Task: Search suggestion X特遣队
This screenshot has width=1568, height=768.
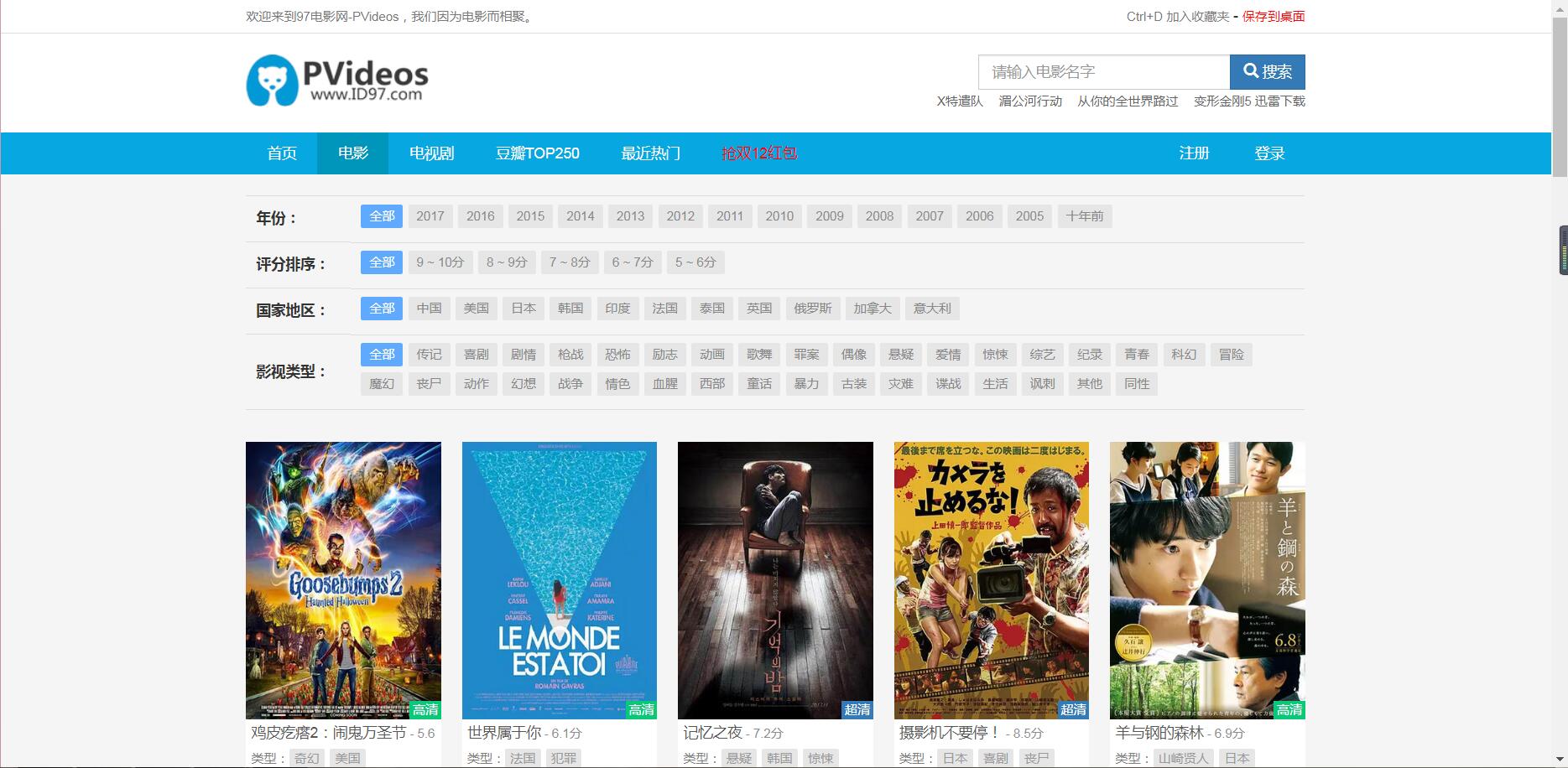Action: (x=960, y=101)
